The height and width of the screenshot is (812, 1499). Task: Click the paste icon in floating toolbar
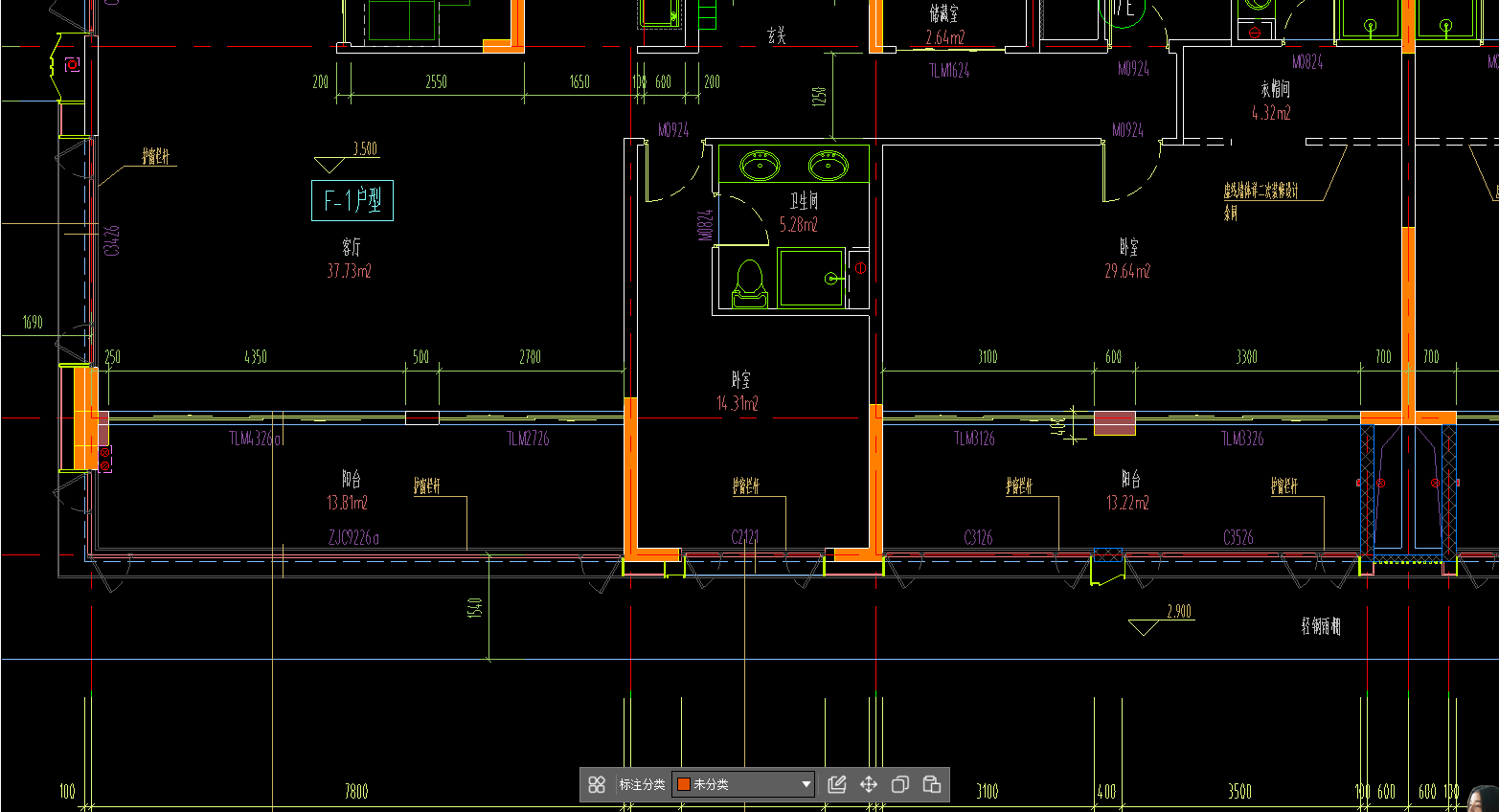932,784
